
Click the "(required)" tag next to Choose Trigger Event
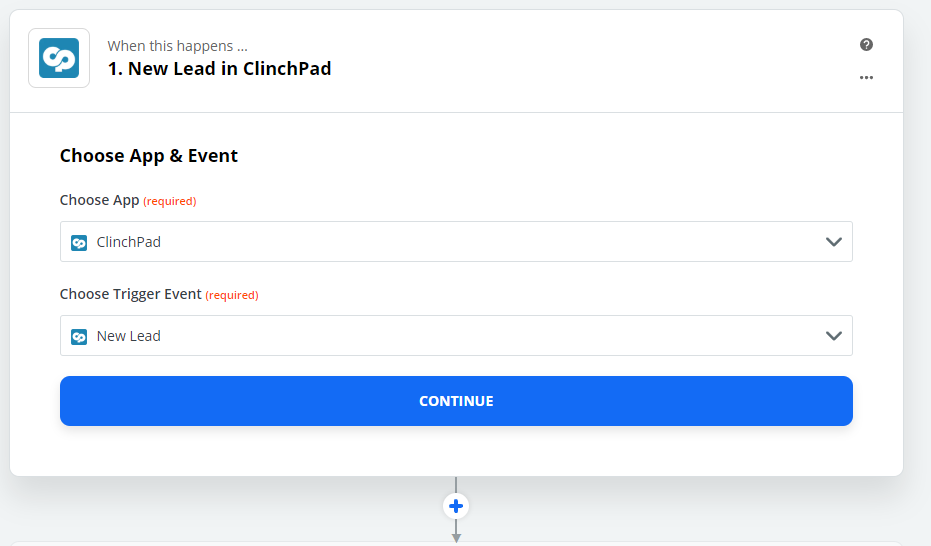coord(232,295)
